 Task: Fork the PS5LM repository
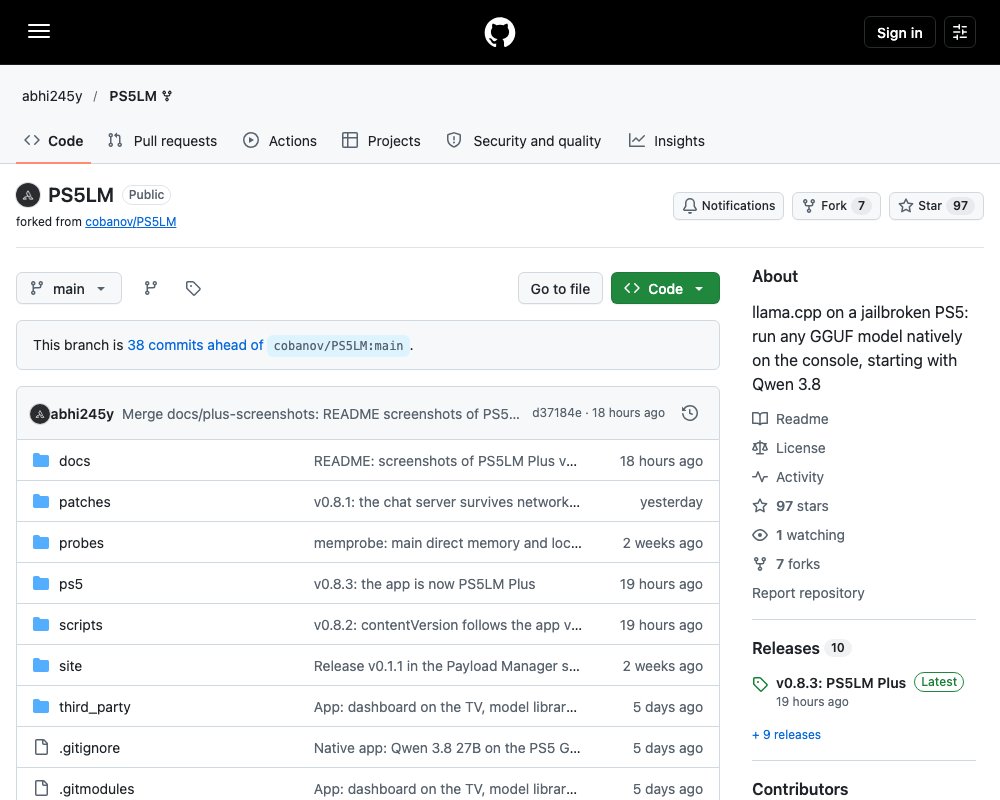tap(836, 206)
